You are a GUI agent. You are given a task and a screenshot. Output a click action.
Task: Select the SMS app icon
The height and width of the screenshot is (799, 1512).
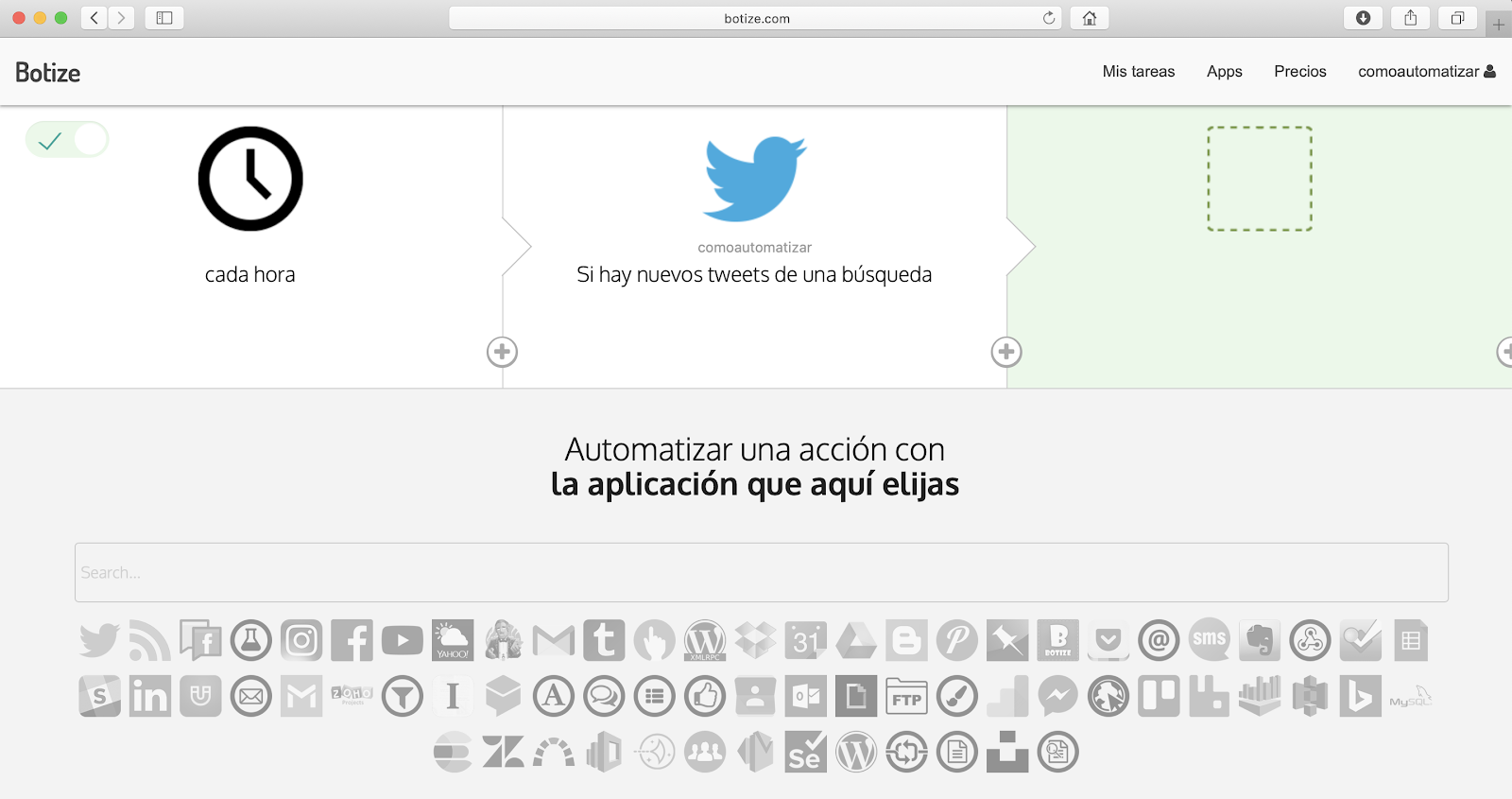pos(1209,640)
